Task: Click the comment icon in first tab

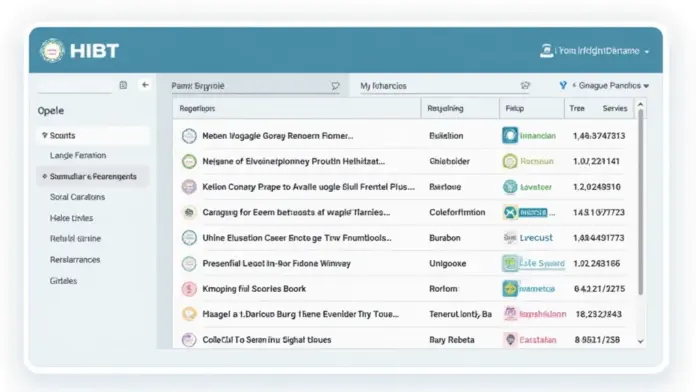Action: click(336, 86)
